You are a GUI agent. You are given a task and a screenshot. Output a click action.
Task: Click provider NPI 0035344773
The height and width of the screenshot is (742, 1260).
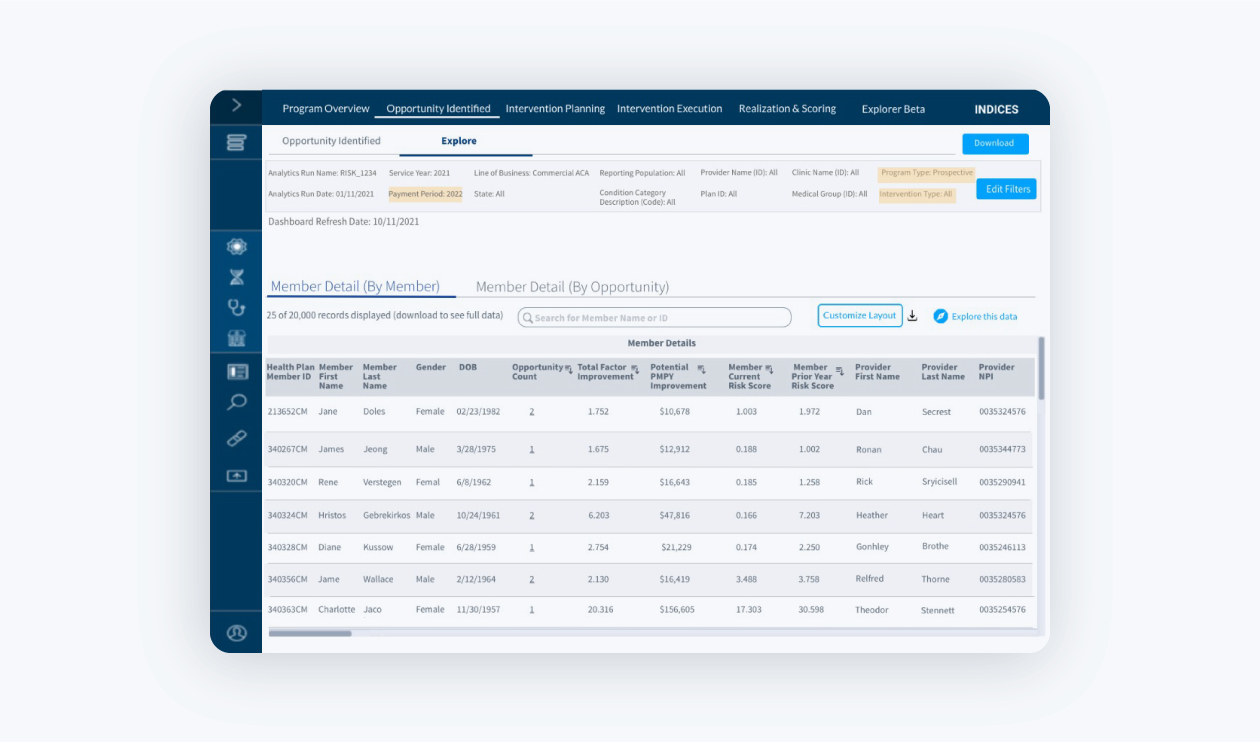pos(1002,450)
